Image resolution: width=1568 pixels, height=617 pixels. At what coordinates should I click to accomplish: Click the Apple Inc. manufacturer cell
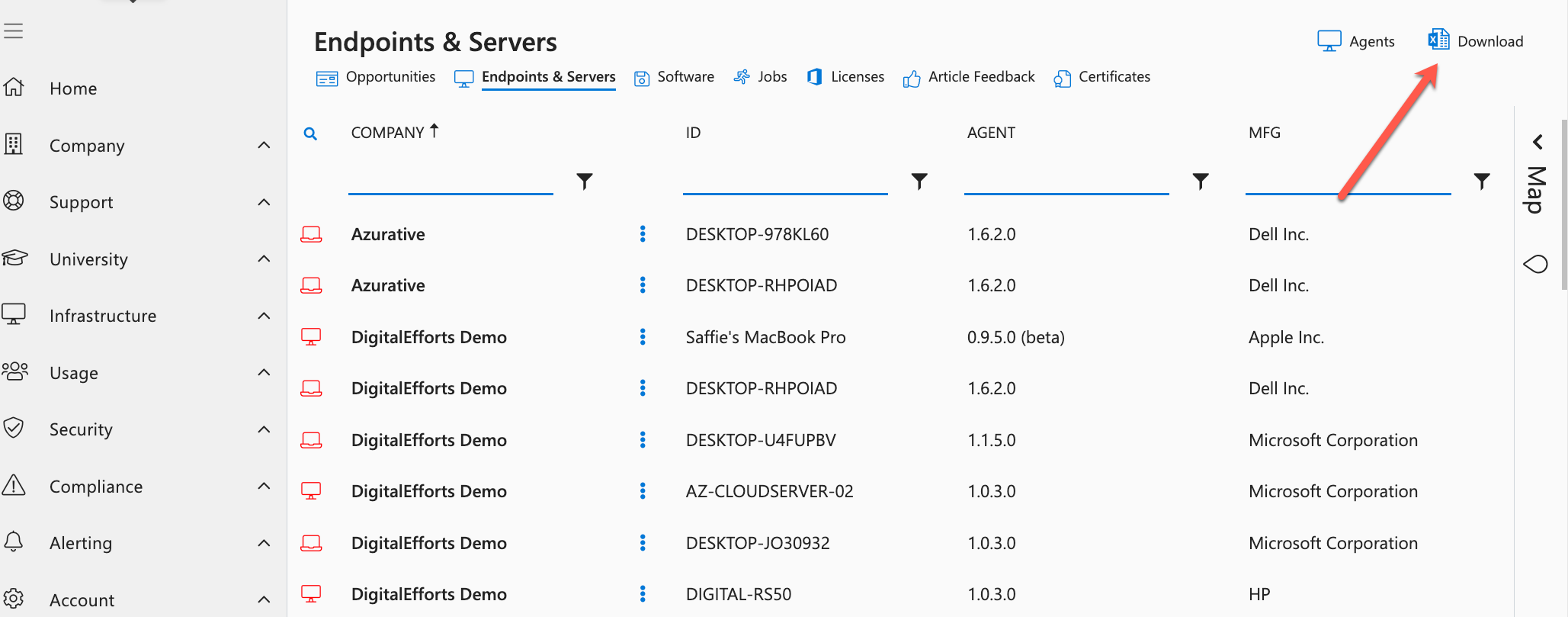click(1286, 337)
